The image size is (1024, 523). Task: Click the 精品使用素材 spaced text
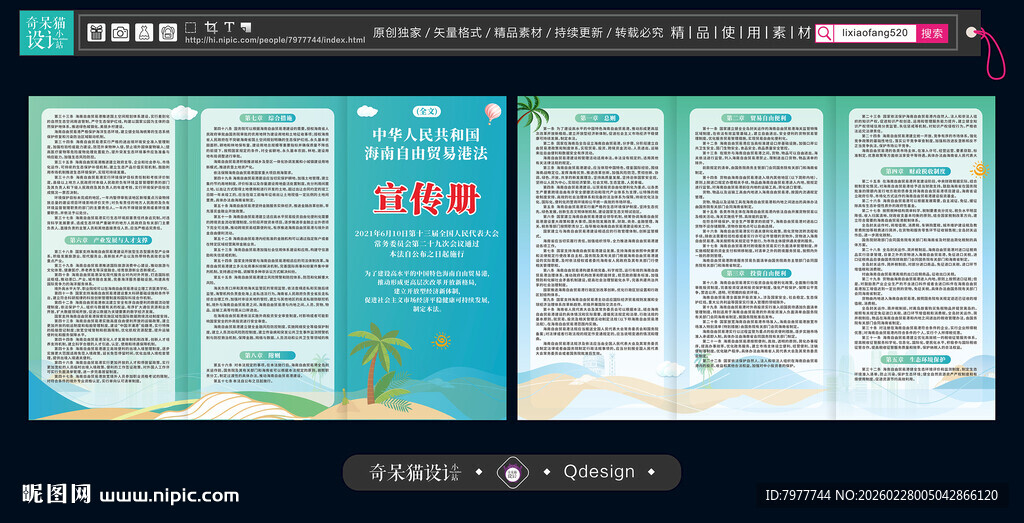tap(741, 33)
